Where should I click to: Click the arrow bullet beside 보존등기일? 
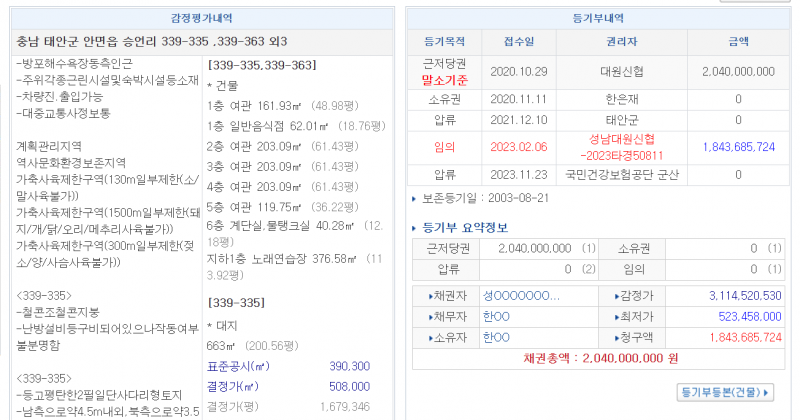point(416,198)
